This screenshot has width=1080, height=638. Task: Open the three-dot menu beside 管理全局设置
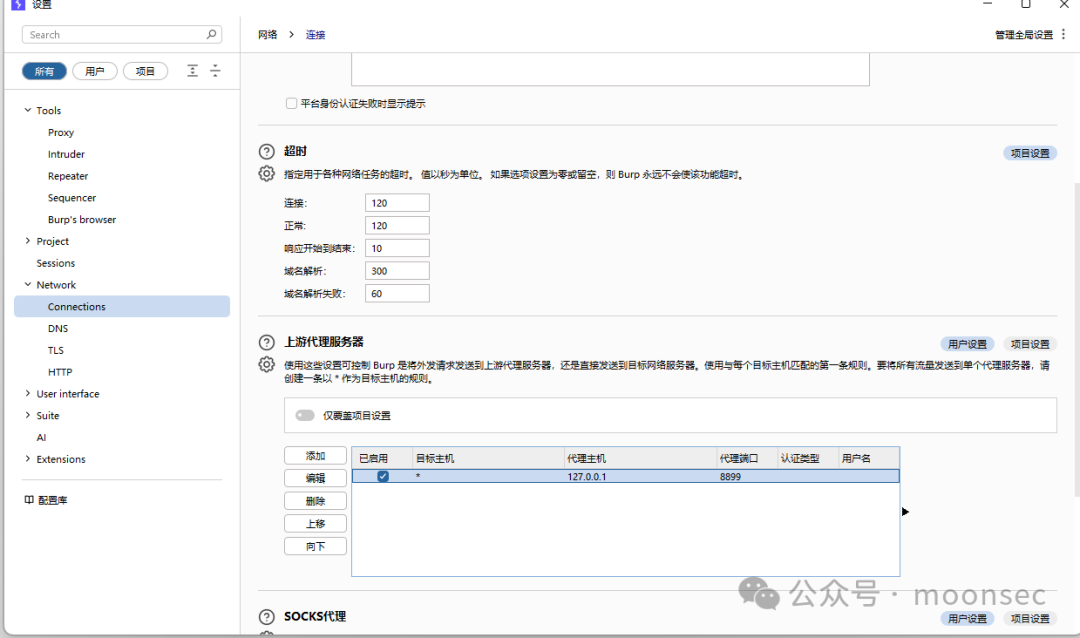(x=1063, y=34)
